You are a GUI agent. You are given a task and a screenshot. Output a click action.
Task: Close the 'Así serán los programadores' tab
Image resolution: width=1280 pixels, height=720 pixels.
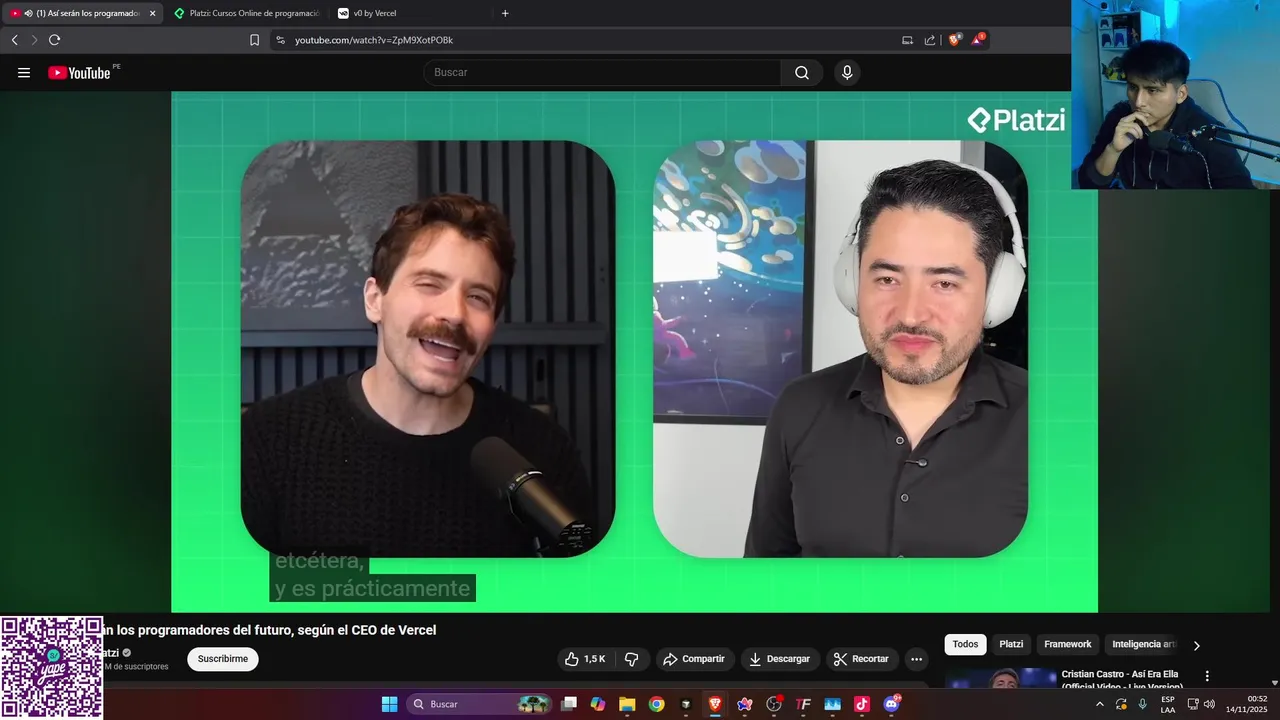click(x=152, y=13)
